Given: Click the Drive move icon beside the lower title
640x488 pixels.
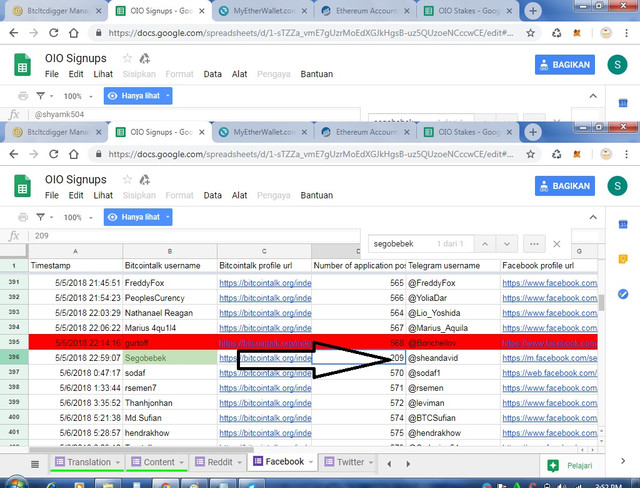Looking at the screenshot, I should 144,180.
